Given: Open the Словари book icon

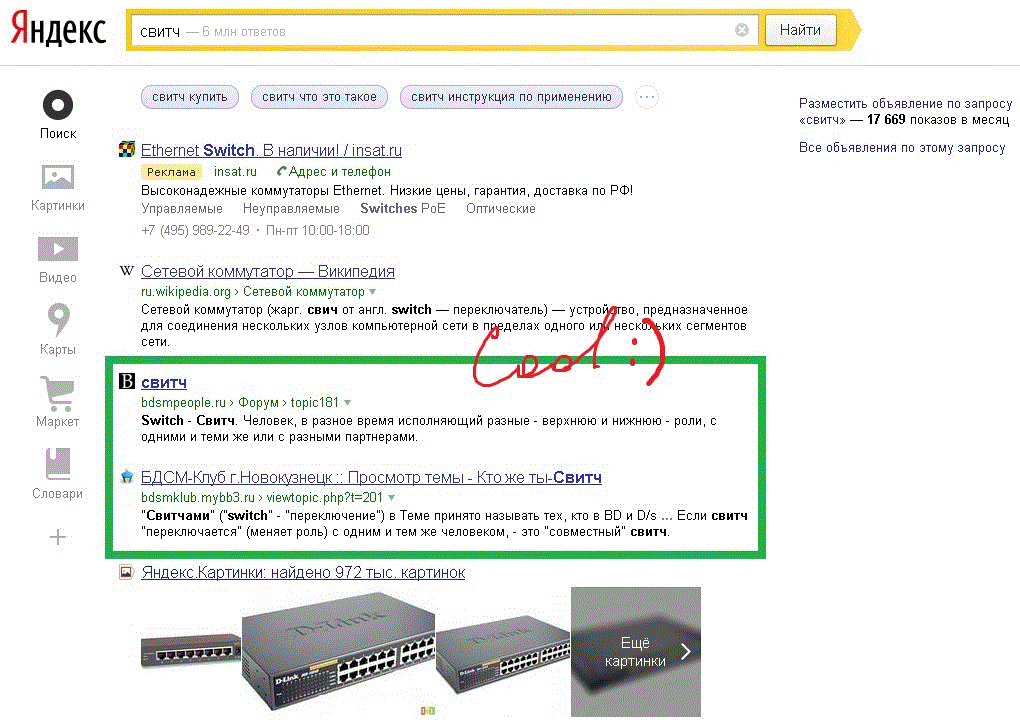Looking at the screenshot, I should (58, 463).
